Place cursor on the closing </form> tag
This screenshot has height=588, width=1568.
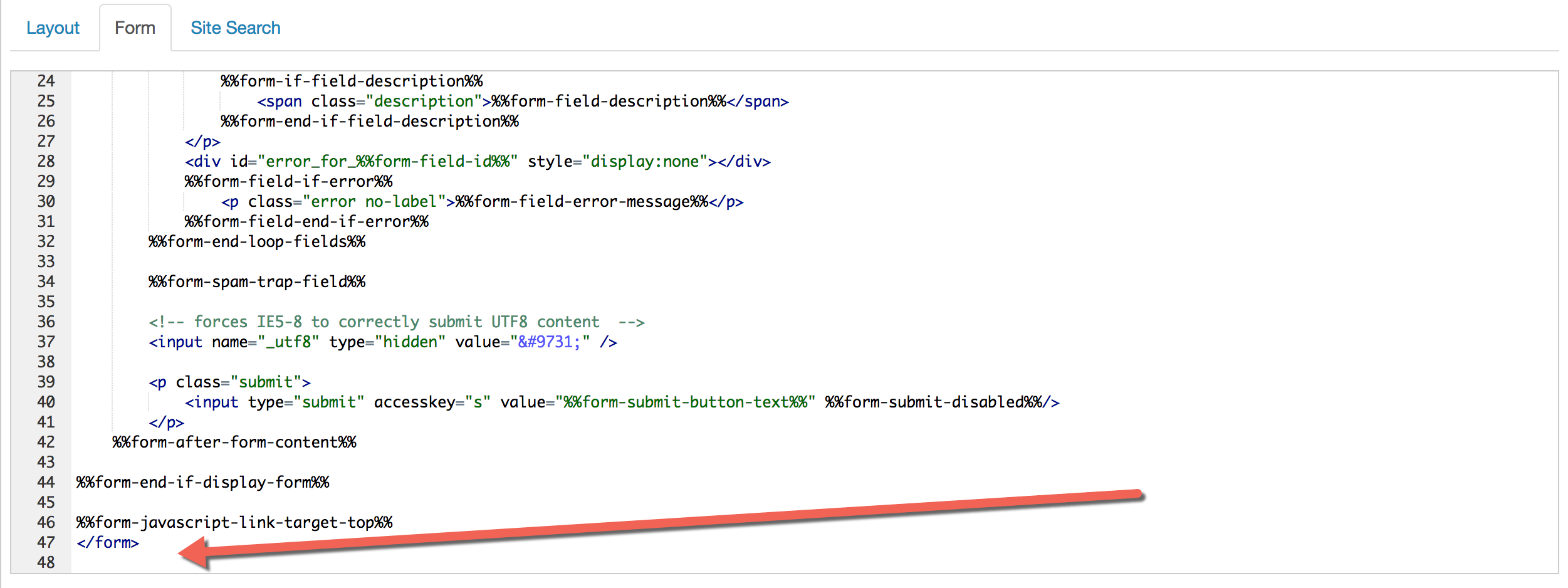point(108,542)
